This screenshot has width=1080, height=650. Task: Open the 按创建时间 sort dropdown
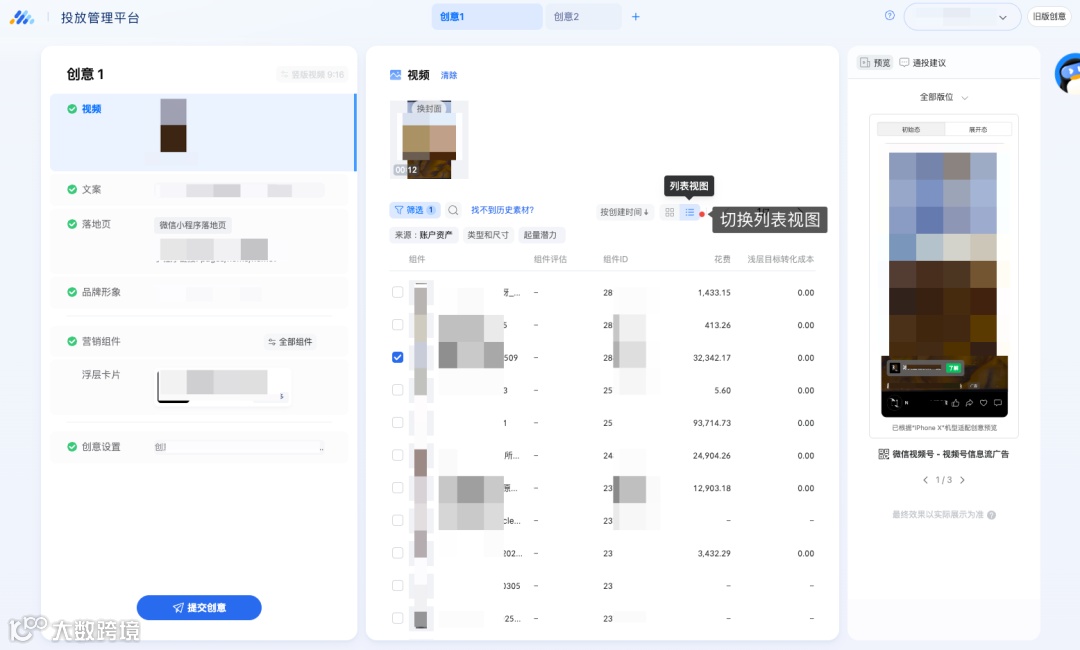624,212
